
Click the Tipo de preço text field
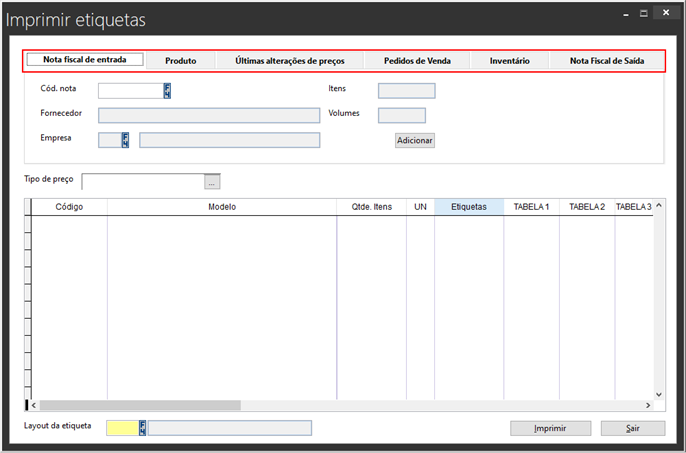click(x=143, y=182)
